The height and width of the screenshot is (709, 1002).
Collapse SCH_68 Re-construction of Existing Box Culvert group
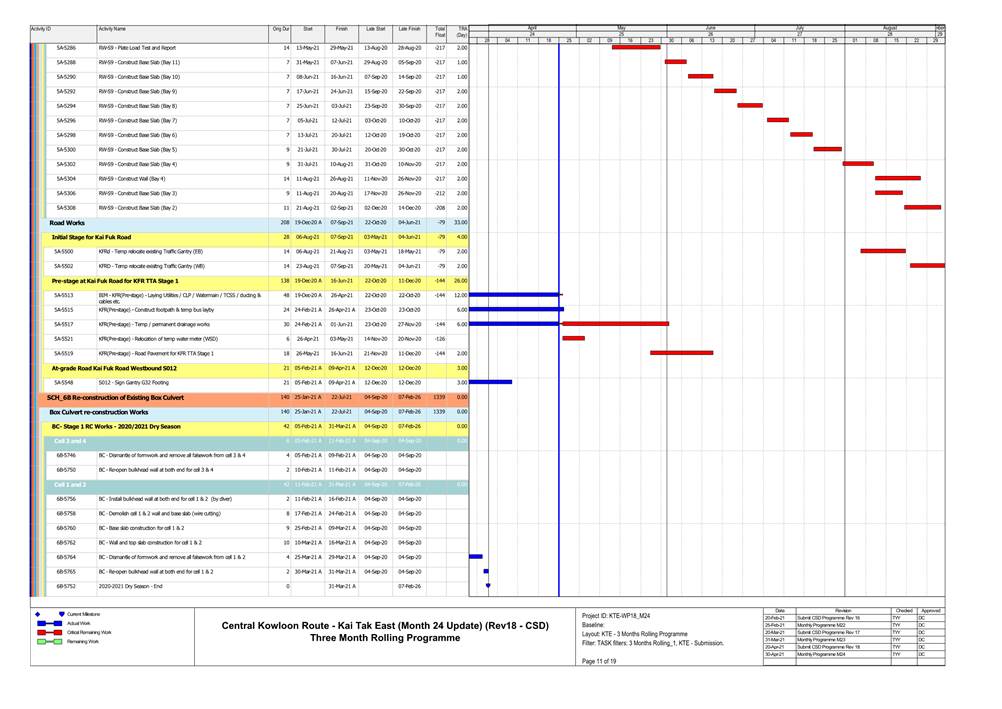[x=115, y=397]
